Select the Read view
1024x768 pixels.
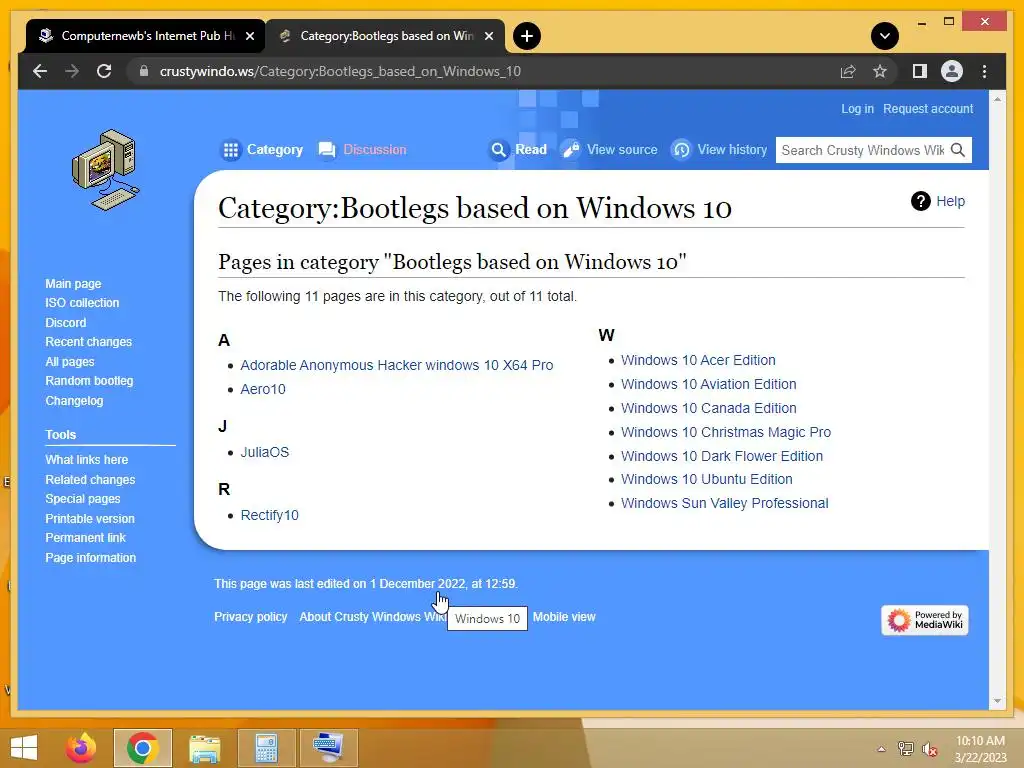pos(530,150)
